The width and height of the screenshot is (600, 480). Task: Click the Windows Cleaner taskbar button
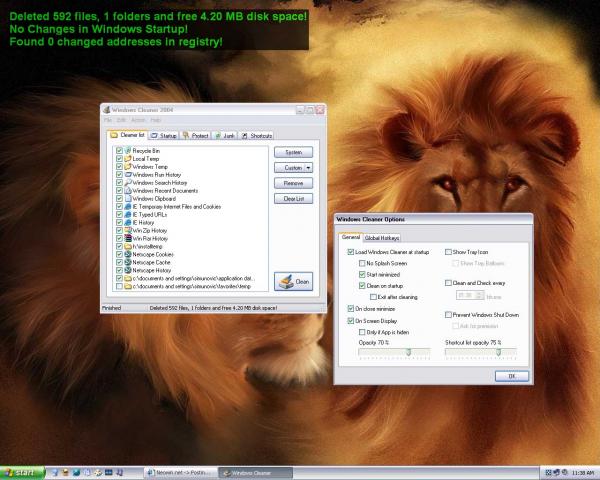click(256, 473)
